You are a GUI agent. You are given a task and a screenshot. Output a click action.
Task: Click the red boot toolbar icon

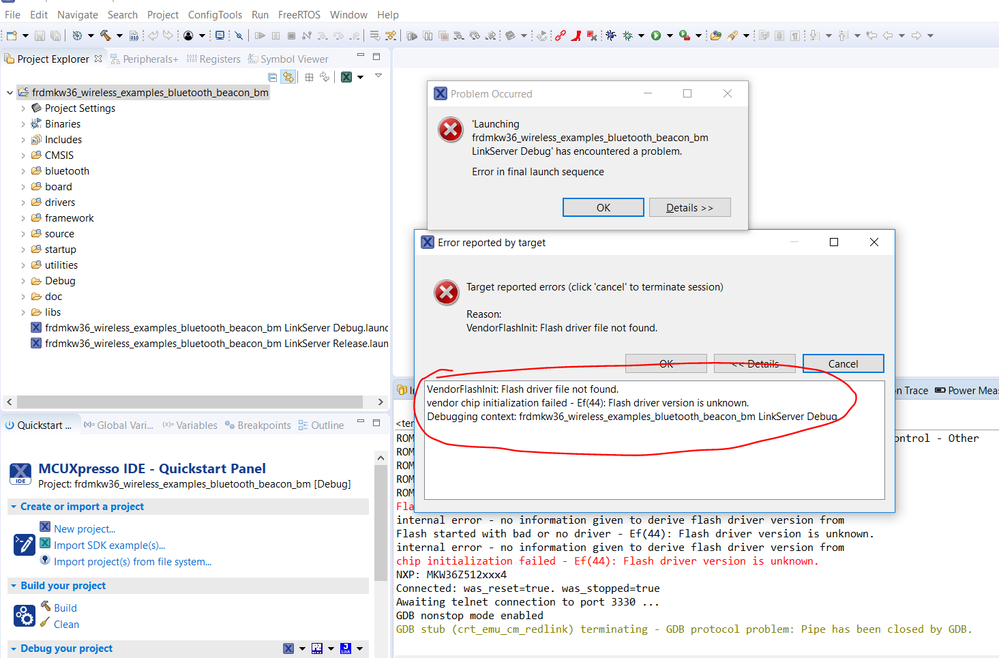[x=576, y=36]
